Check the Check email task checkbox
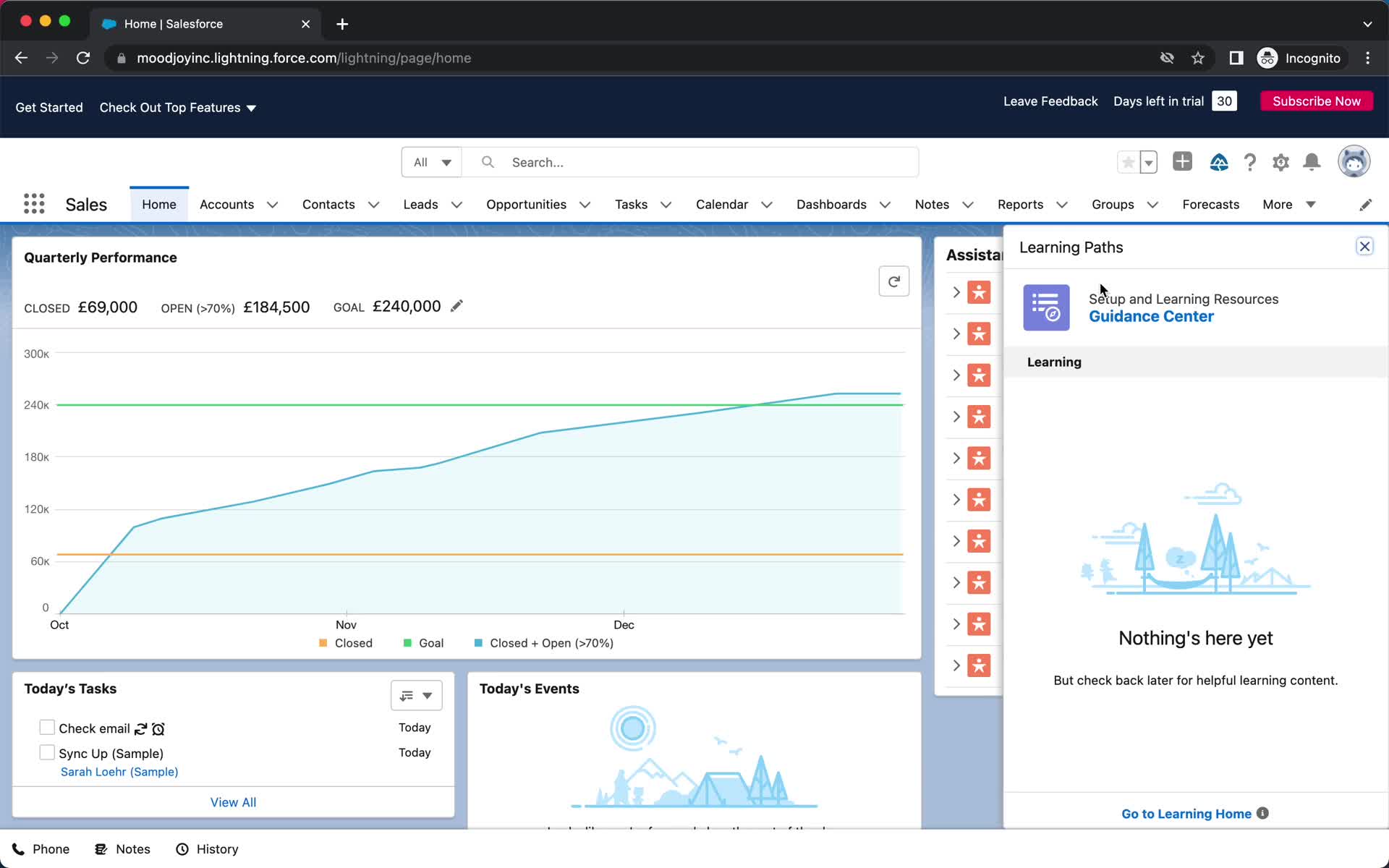 click(x=47, y=727)
